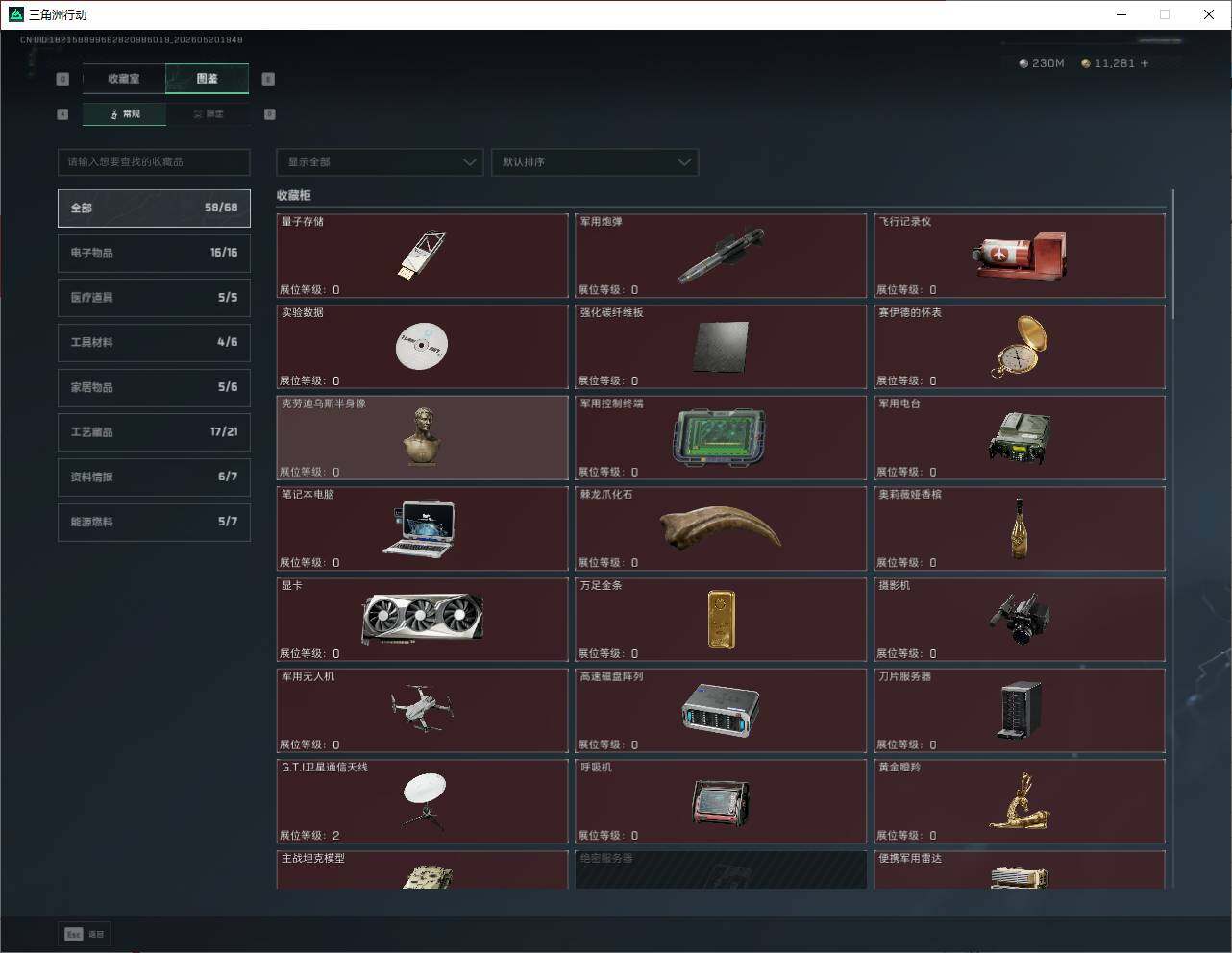Choose the 飞行记录仪 flight recorder icon

[x=1019, y=256]
